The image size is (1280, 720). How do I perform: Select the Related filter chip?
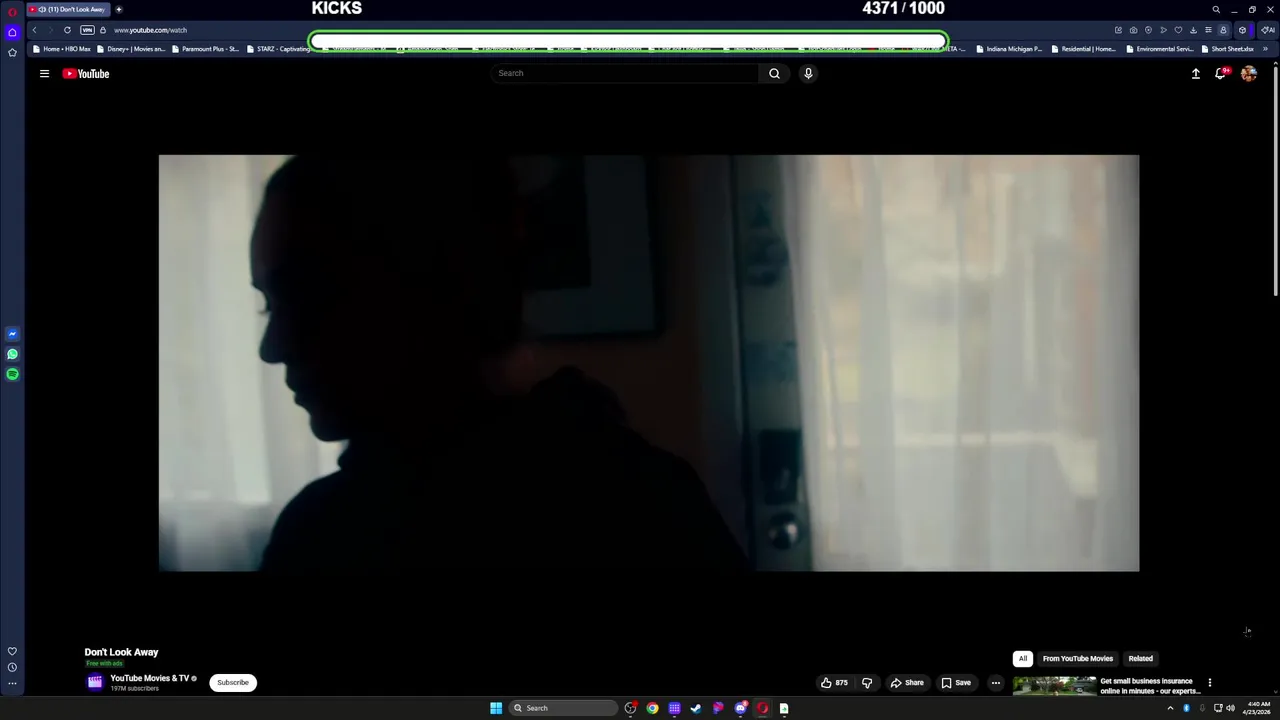pyautogui.click(x=1141, y=659)
